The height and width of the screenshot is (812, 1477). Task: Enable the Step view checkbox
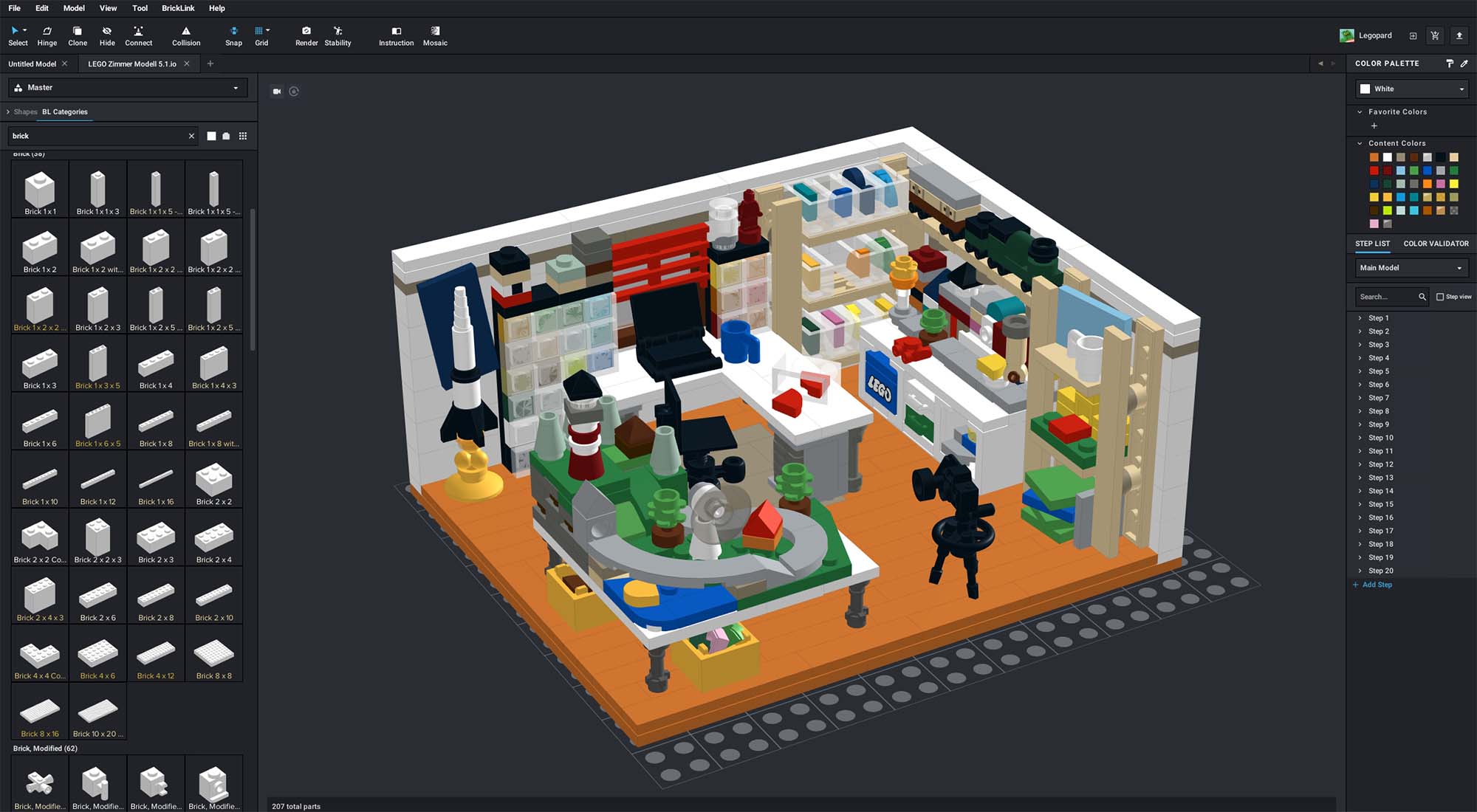[x=1440, y=297]
